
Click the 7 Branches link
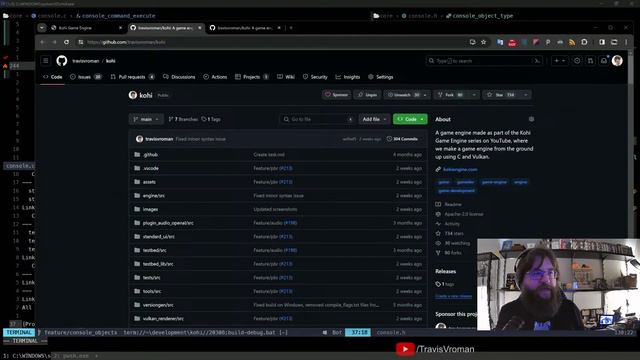click(182, 119)
